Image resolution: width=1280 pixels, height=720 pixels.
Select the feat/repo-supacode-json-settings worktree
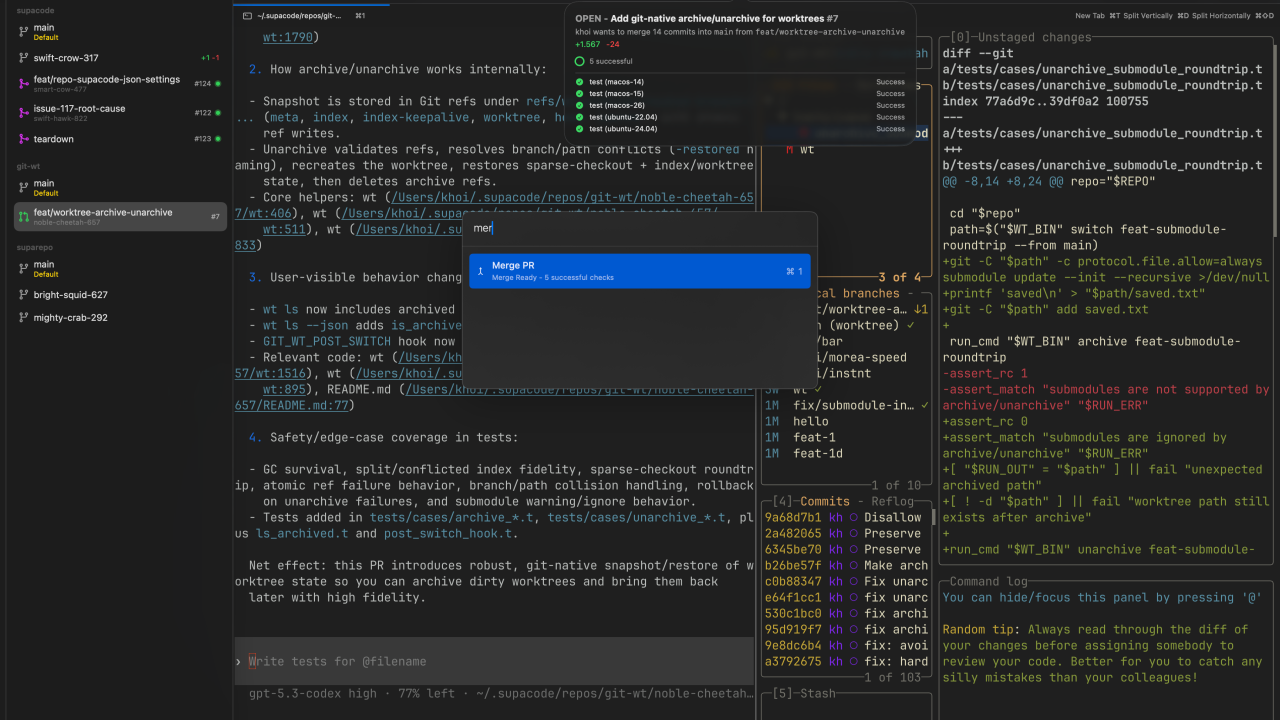click(x=121, y=84)
